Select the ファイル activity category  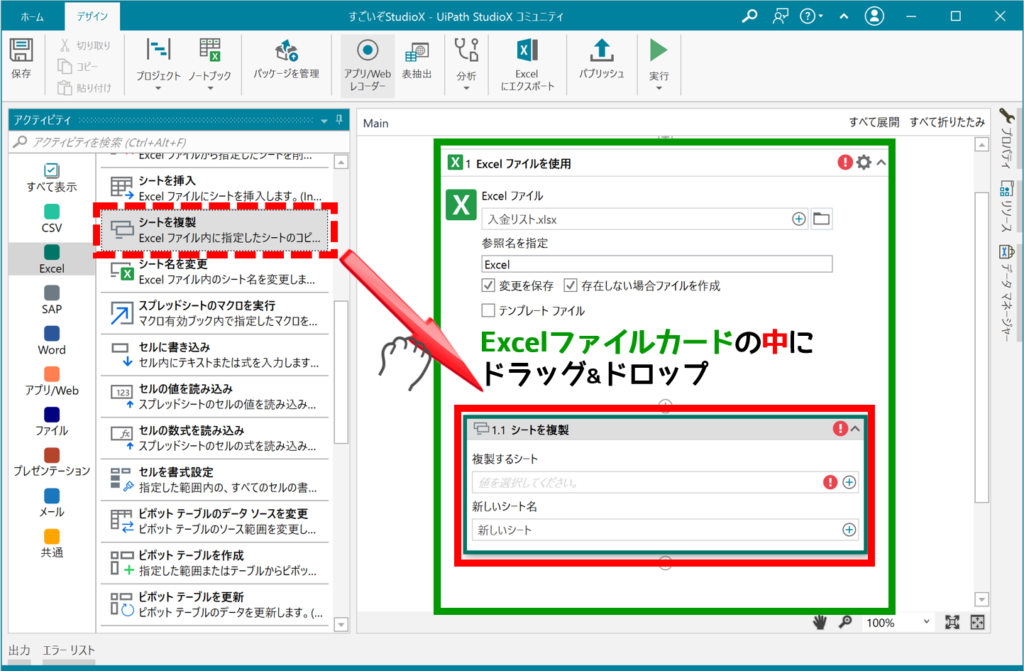[52, 421]
